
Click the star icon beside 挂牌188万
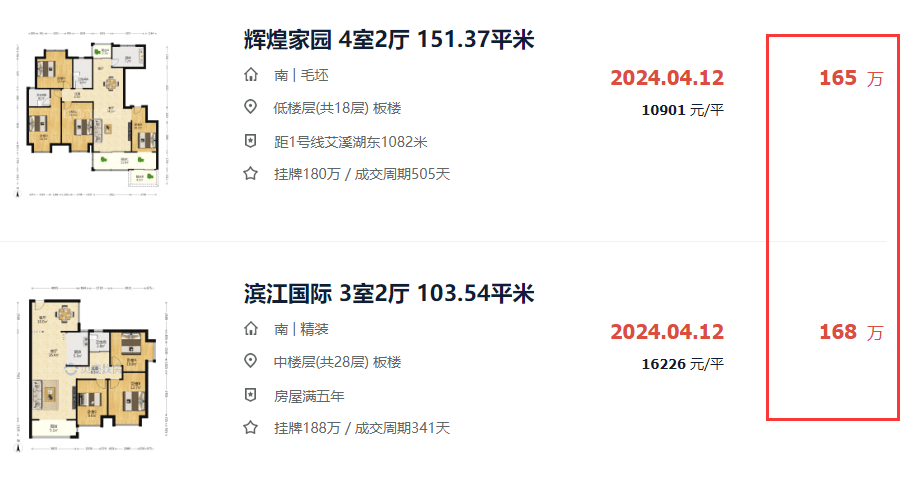[x=250, y=428]
